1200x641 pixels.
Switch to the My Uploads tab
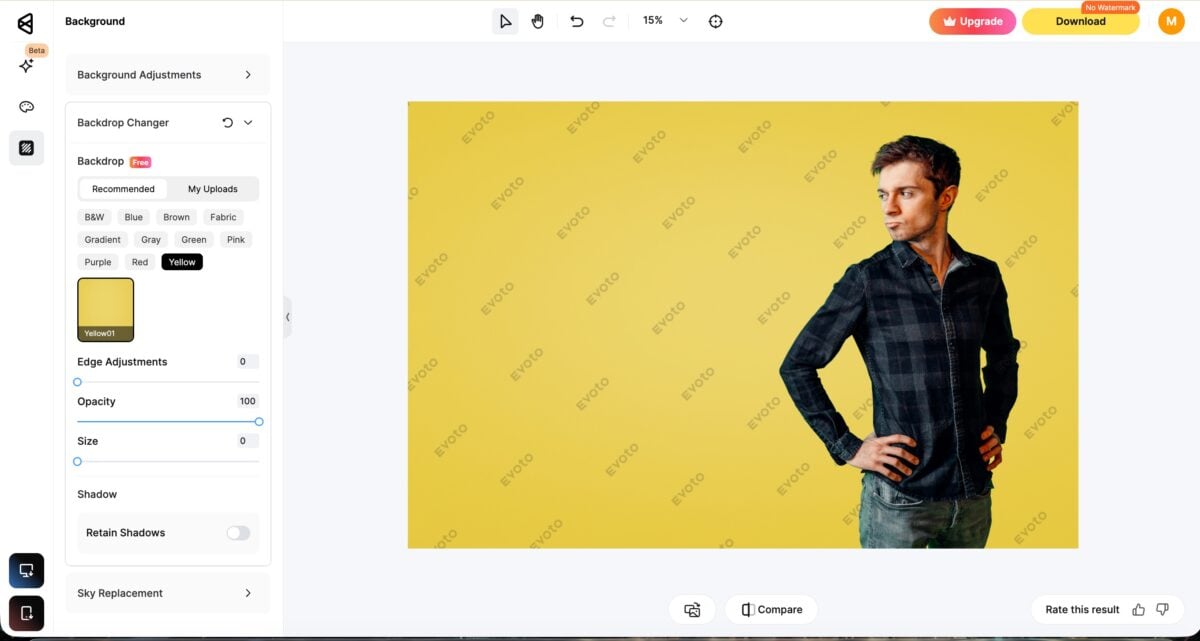pos(212,188)
